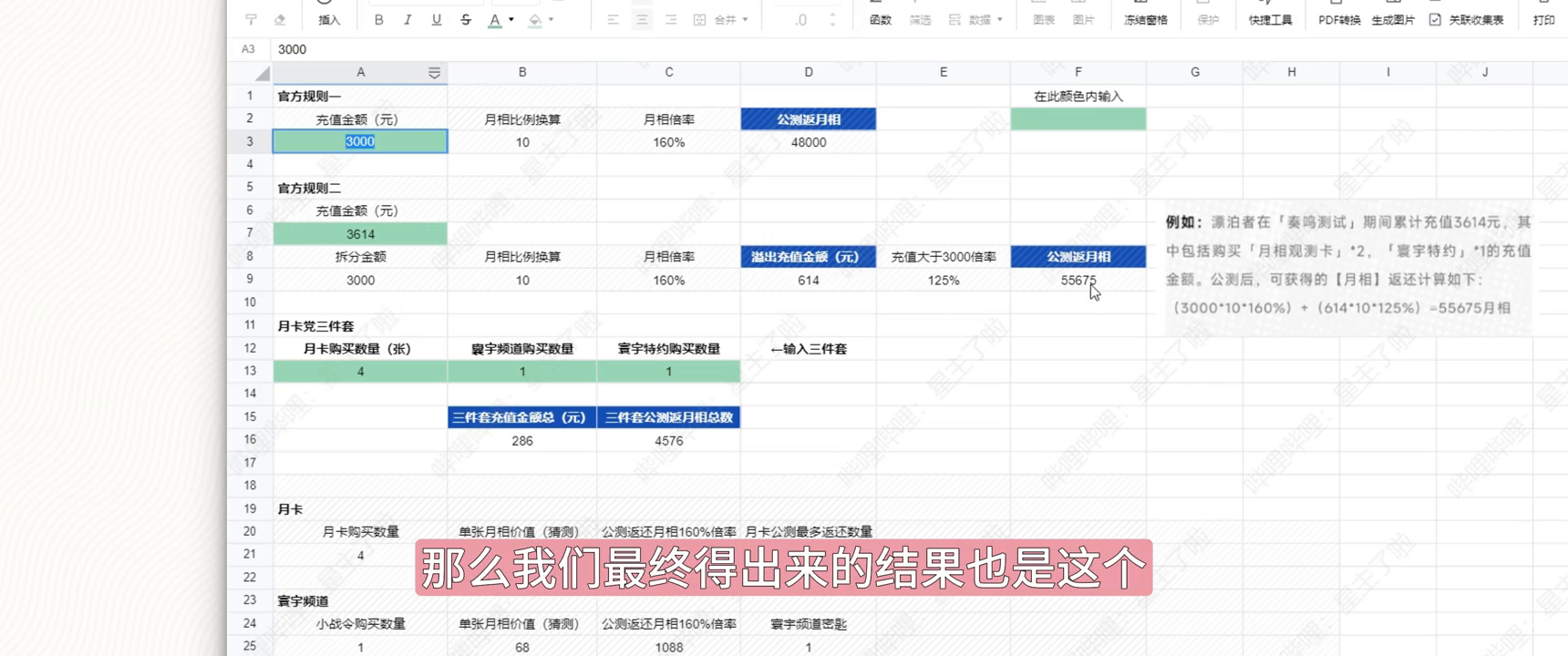Click the 保护 protect button

pos(1208,19)
